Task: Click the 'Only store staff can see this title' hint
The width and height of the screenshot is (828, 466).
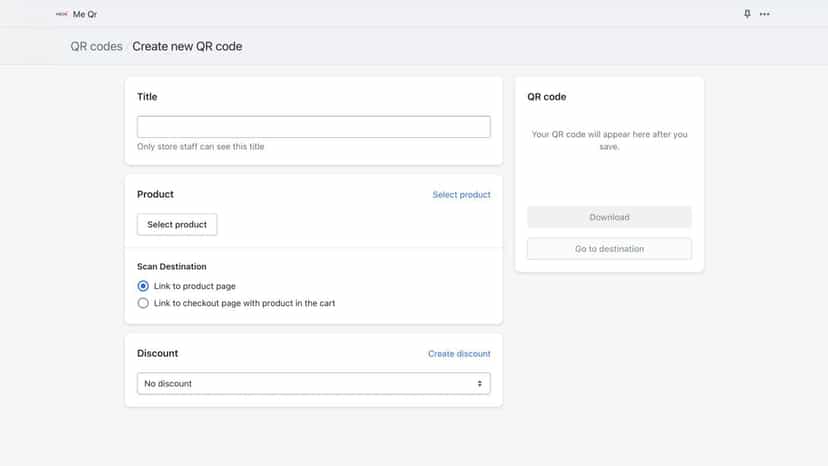Action: tap(201, 147)
